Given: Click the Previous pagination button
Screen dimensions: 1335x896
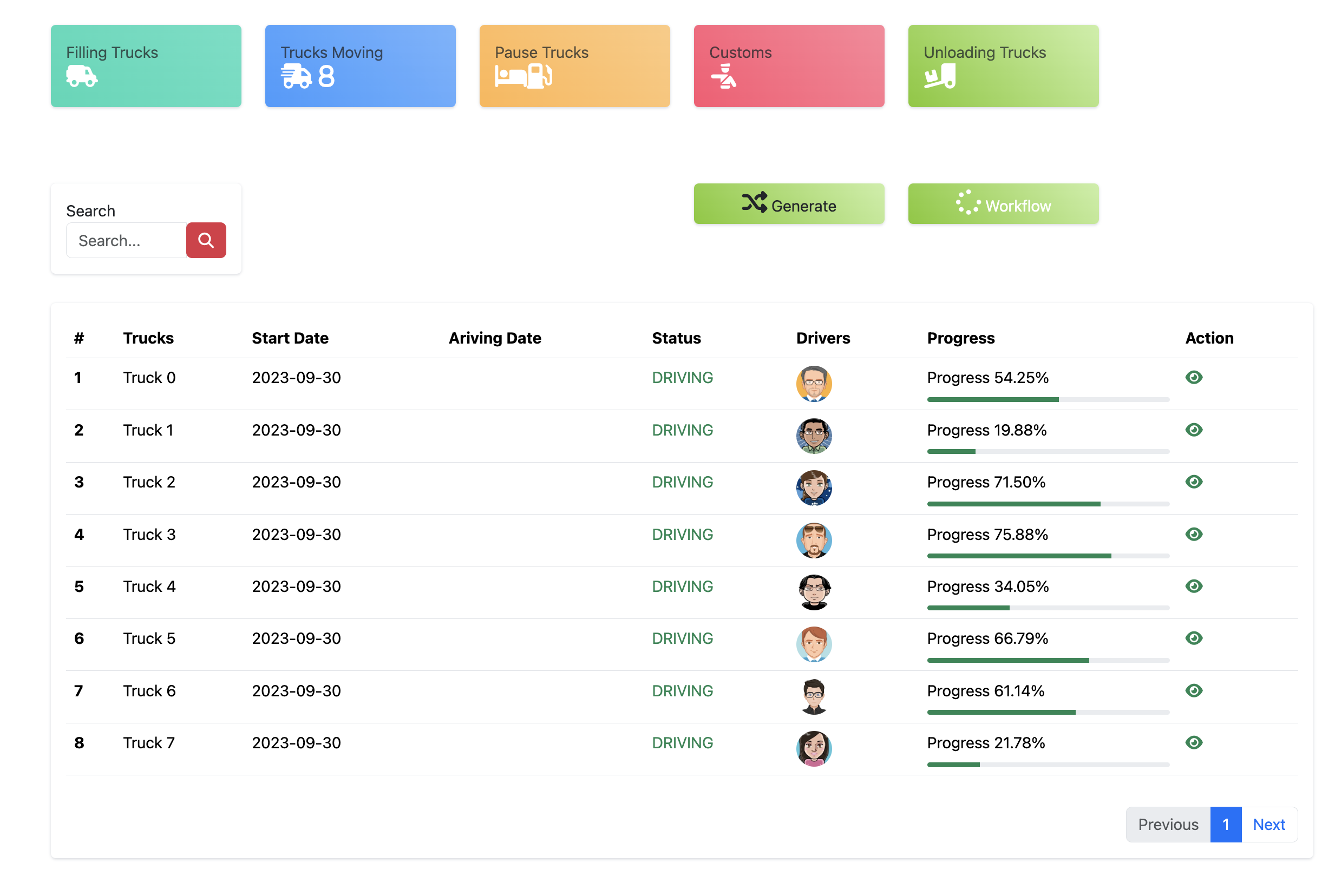Looking at the screenshot, I should [1168, 824].
